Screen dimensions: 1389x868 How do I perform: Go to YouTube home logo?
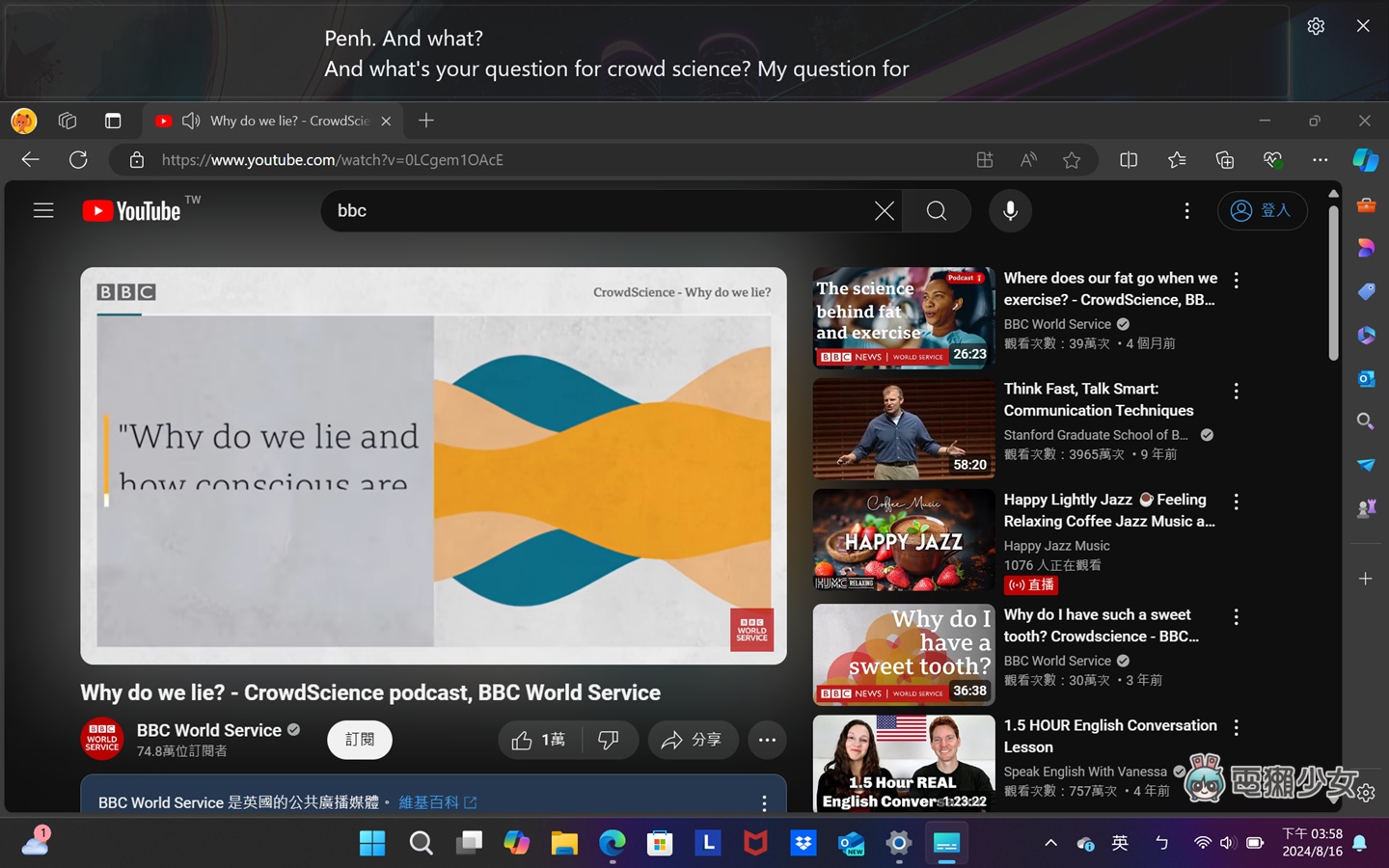pos(132,210)
